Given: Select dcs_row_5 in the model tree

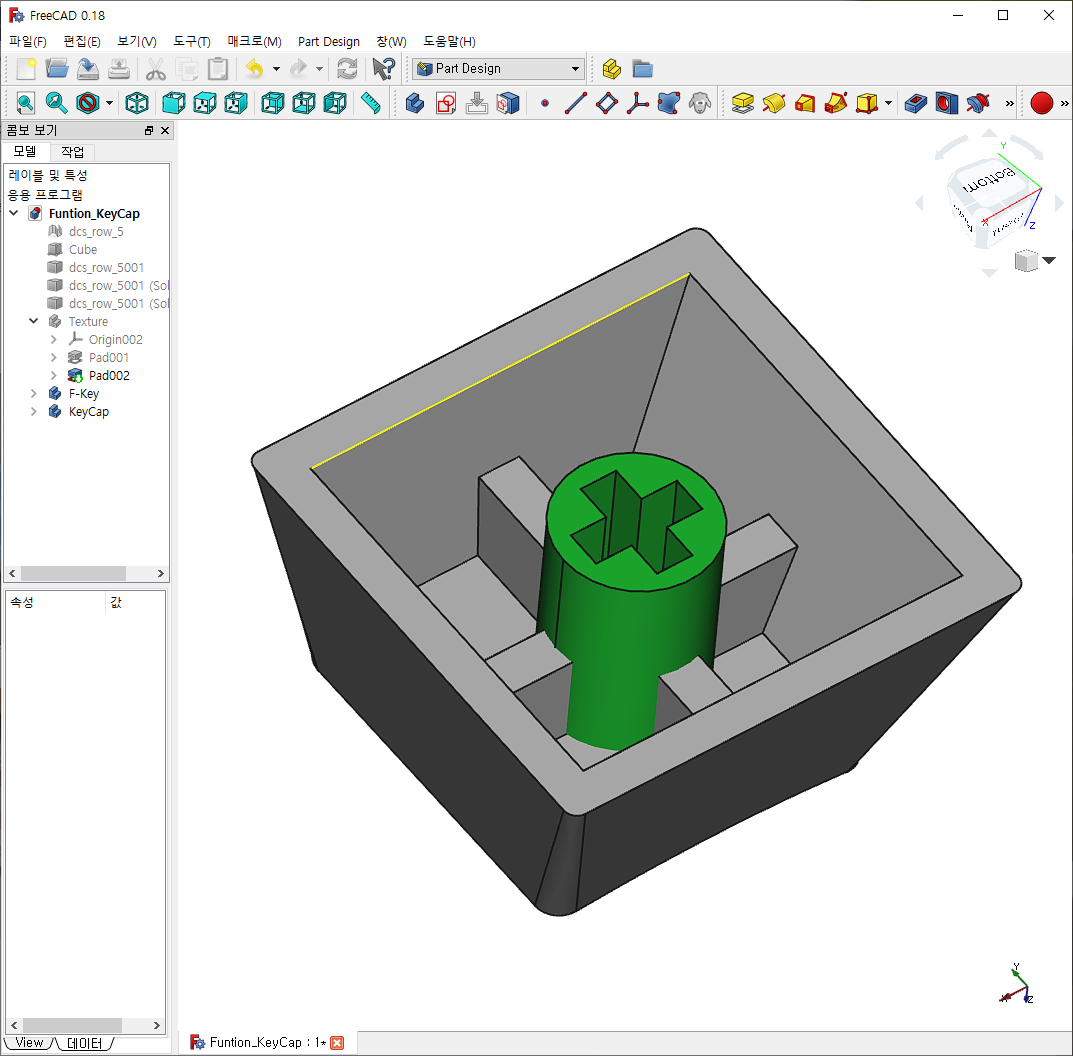Looking at the screenshot, I should [x=96, y=231].
